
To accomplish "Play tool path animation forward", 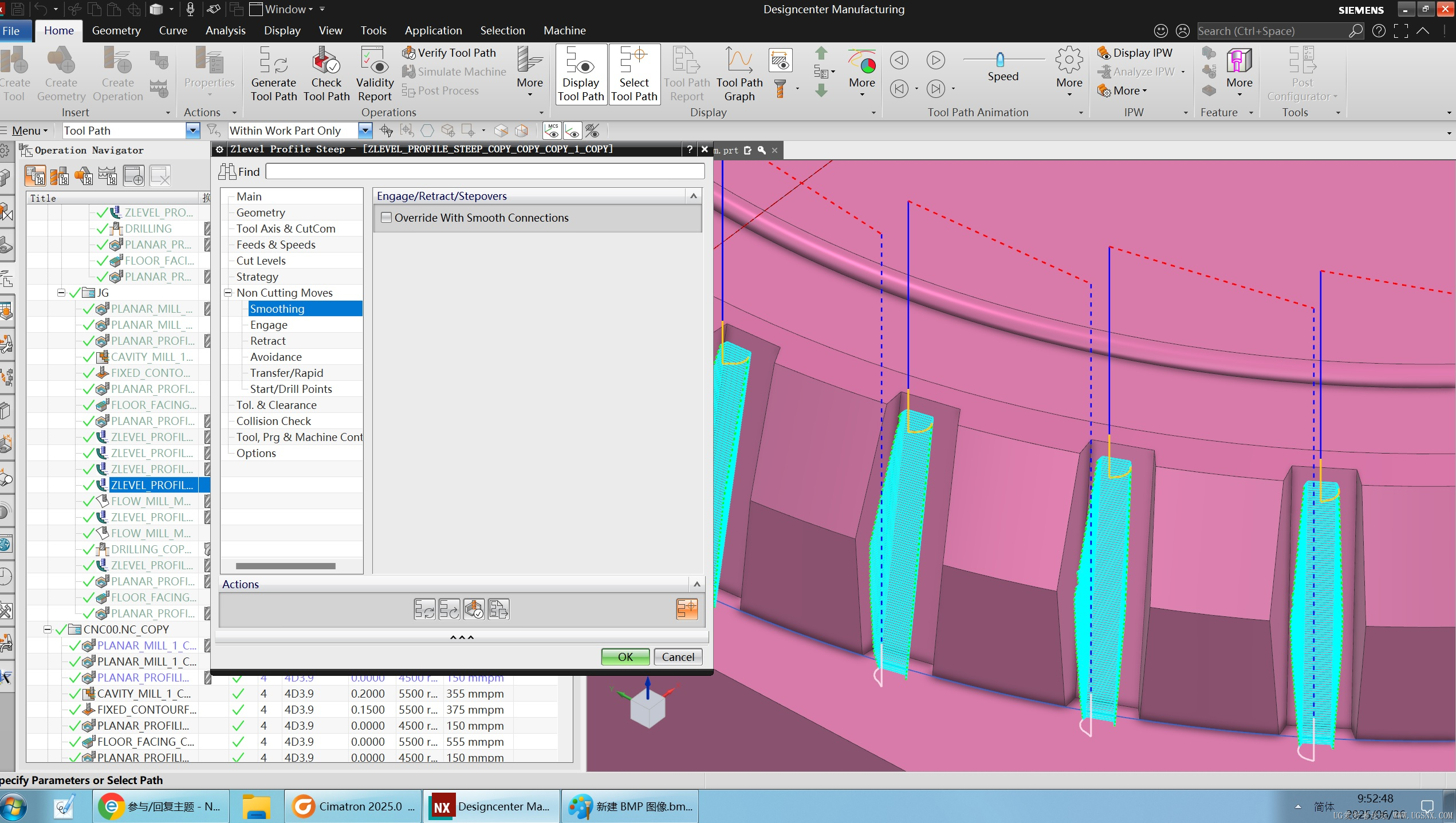I will 935,60.
